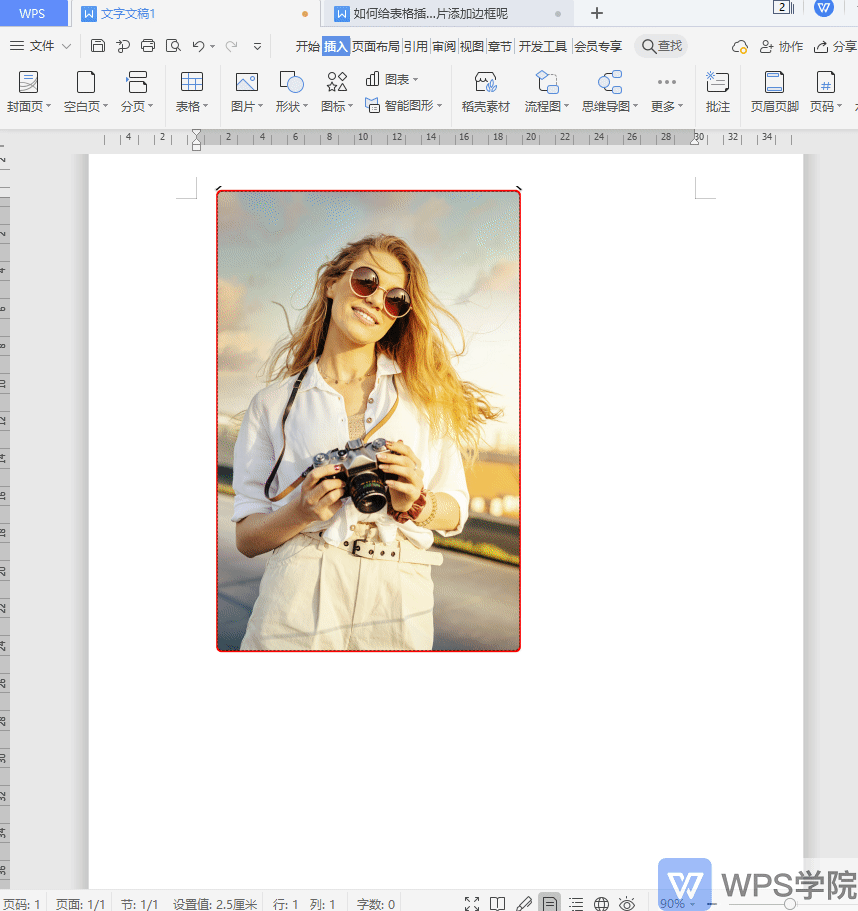Adjust the zoom slider handle
Screen dimensions: 858x911
pyautogui.click(x=789, y=904)
